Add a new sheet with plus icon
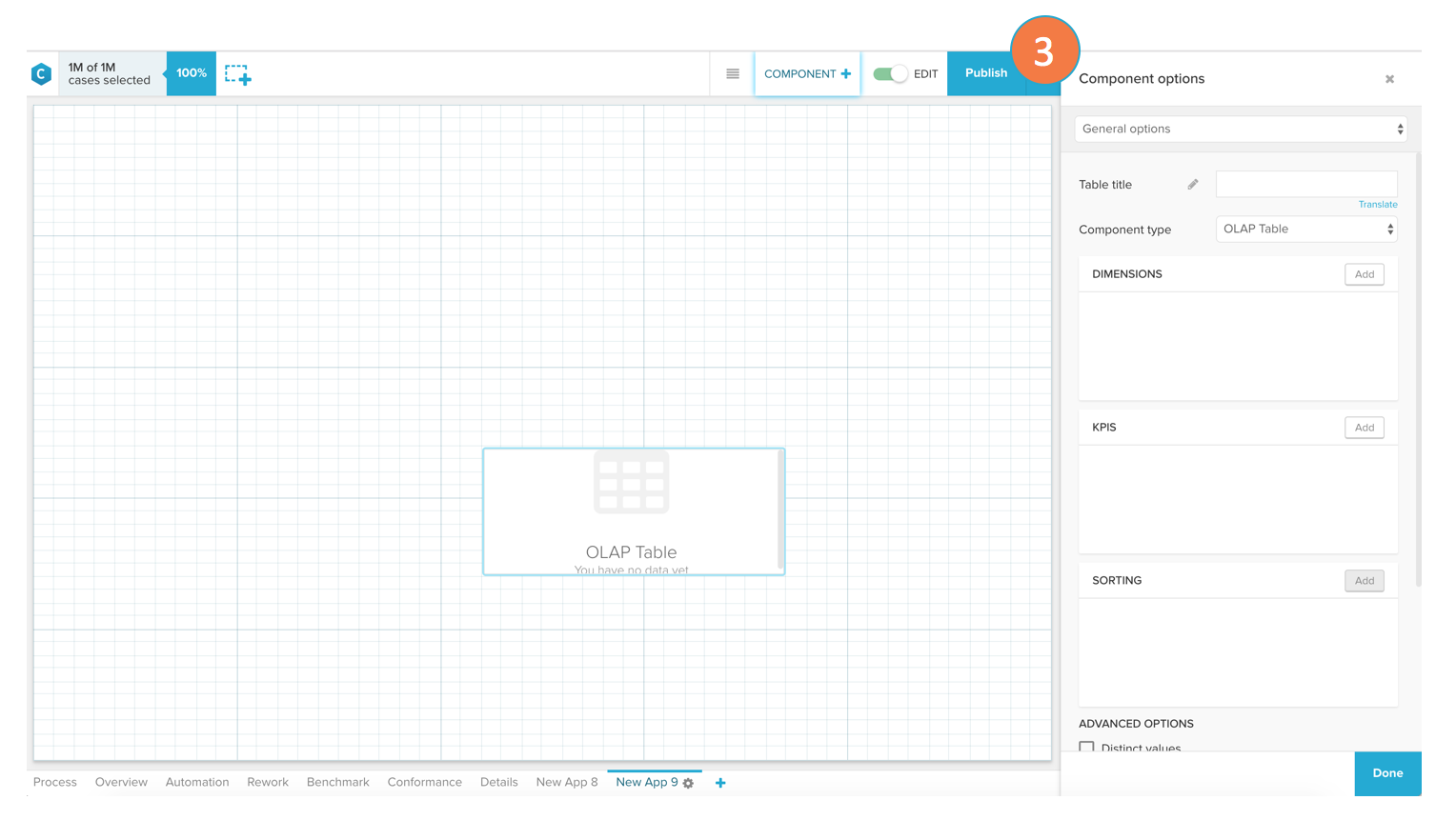 coord(720,783)
